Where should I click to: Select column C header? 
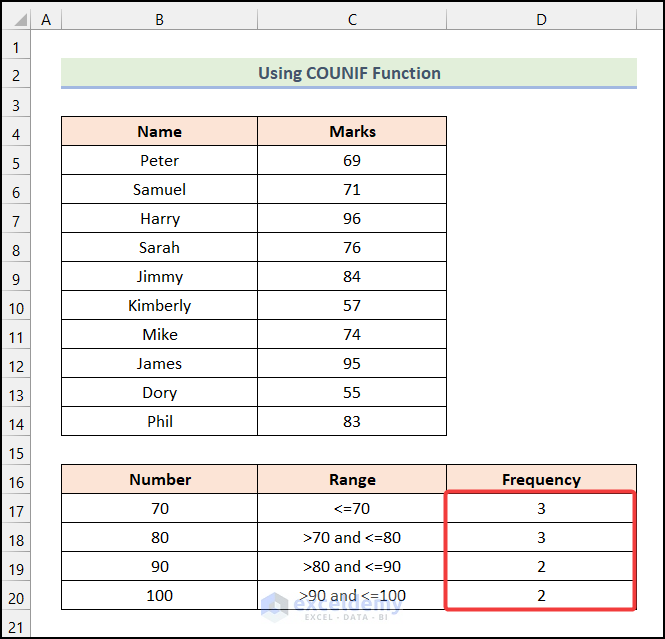pyautogui.click(x=352, y=20)
